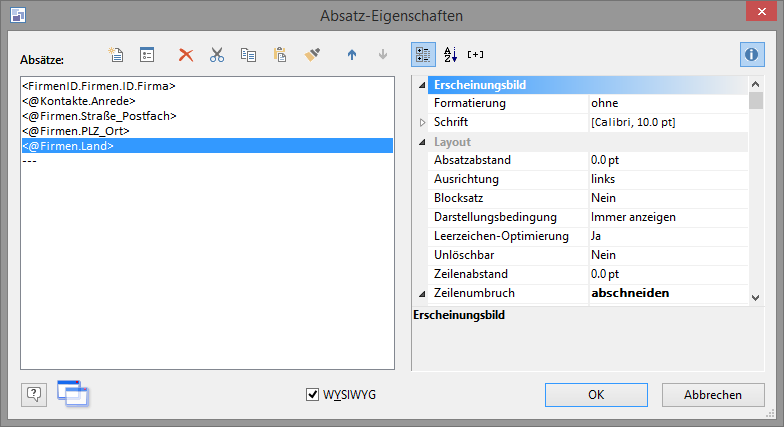
Task: Delete paragraph with the red X icon
Action: coord(185,56)
